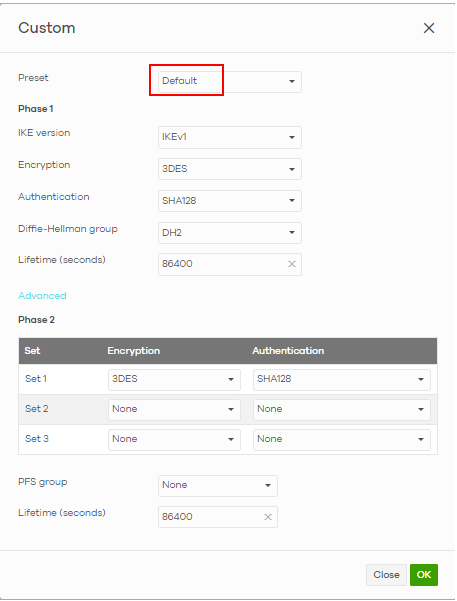Confirm settings with the green OK button
The height and width of the screenshot is (601, 457).
tap(424, 575)
